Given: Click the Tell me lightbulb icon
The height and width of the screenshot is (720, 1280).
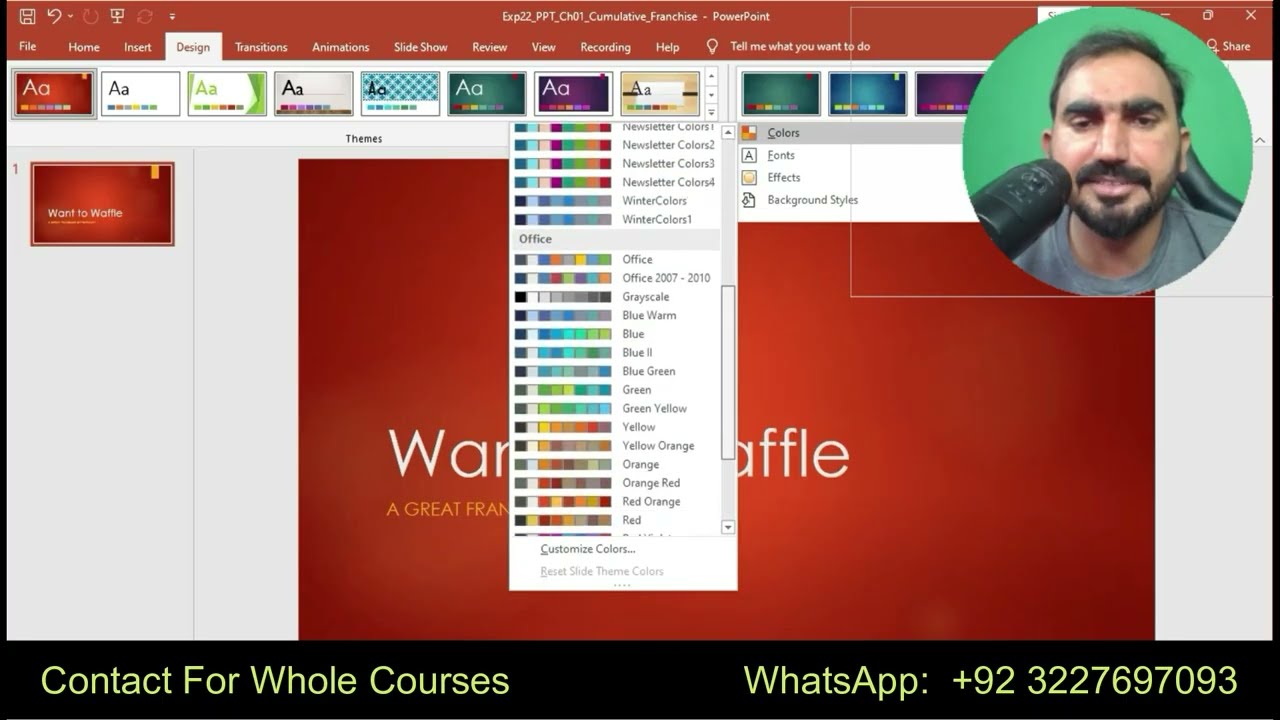Looking at the screenshot, I should pyautogui.click(x=712, y=46).
